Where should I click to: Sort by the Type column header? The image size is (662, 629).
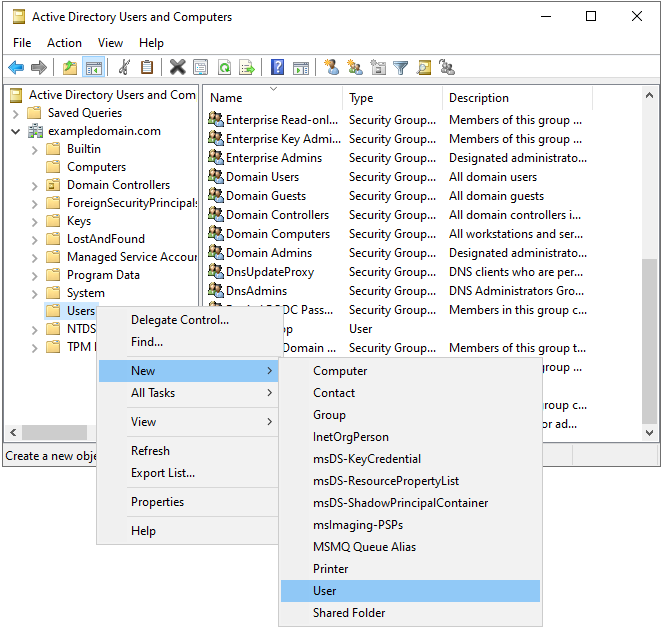click(x=392, y=98)
